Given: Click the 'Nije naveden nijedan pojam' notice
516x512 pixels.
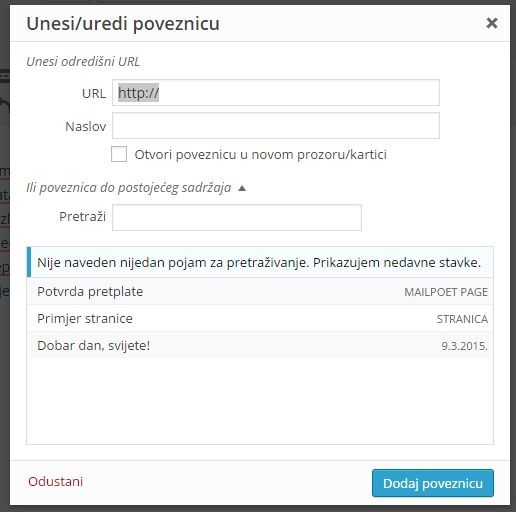Looking at the screenshot, I should tap(260, 262).
